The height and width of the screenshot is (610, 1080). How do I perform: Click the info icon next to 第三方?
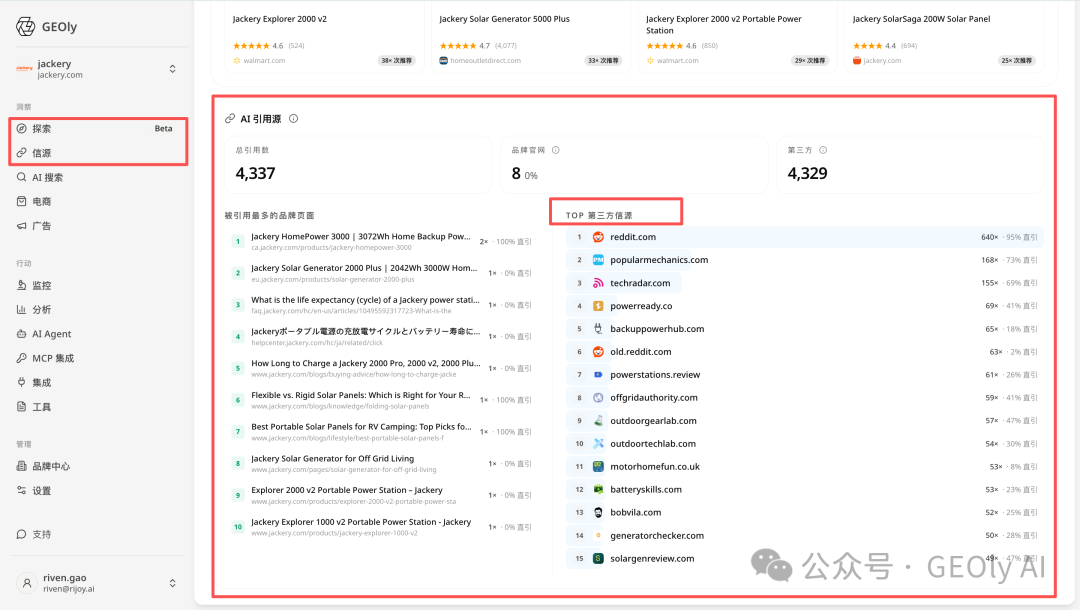click(823, 150)
